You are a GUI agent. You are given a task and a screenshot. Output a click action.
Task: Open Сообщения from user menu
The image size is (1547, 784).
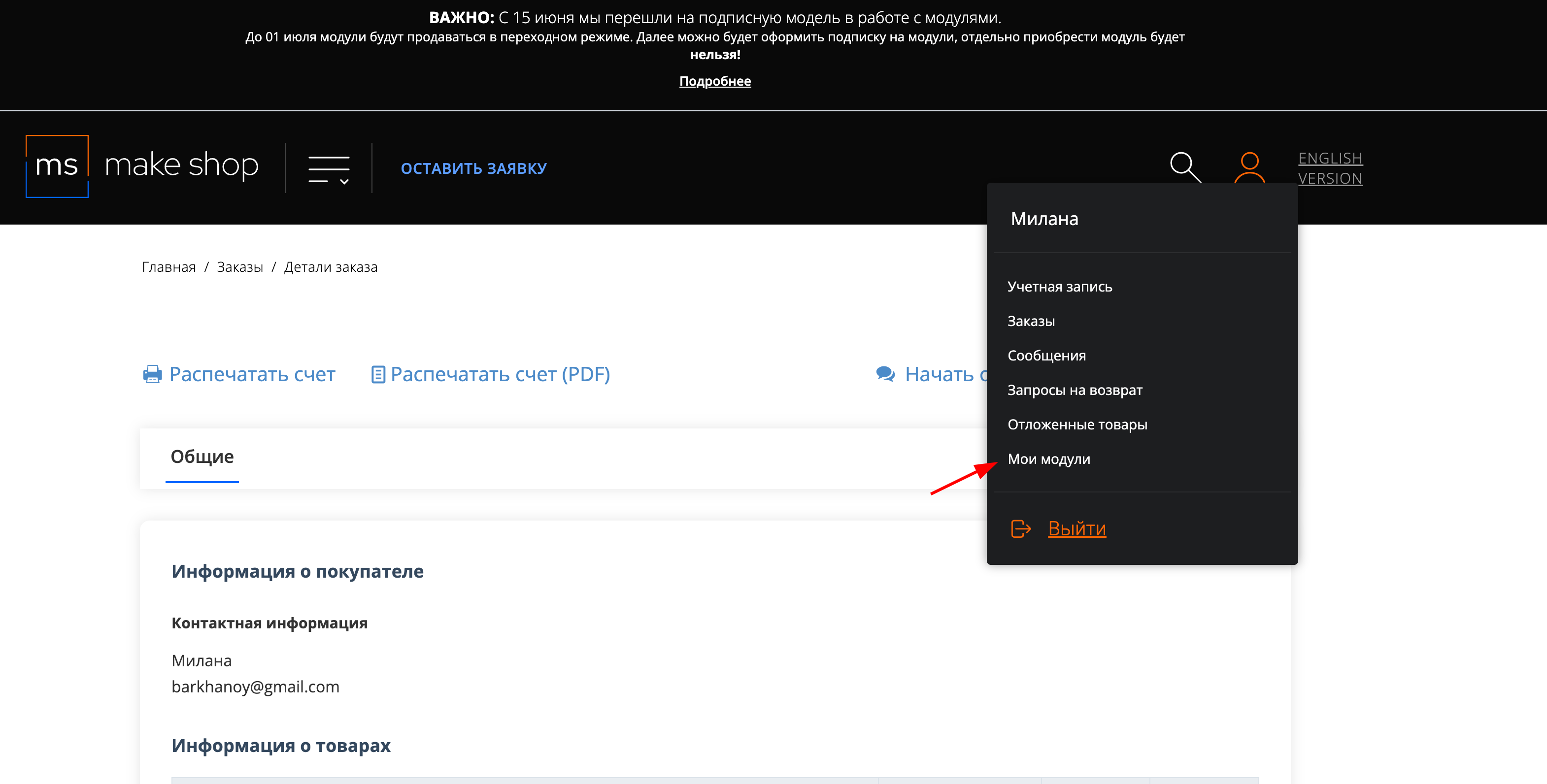(x=1046, y=356)
